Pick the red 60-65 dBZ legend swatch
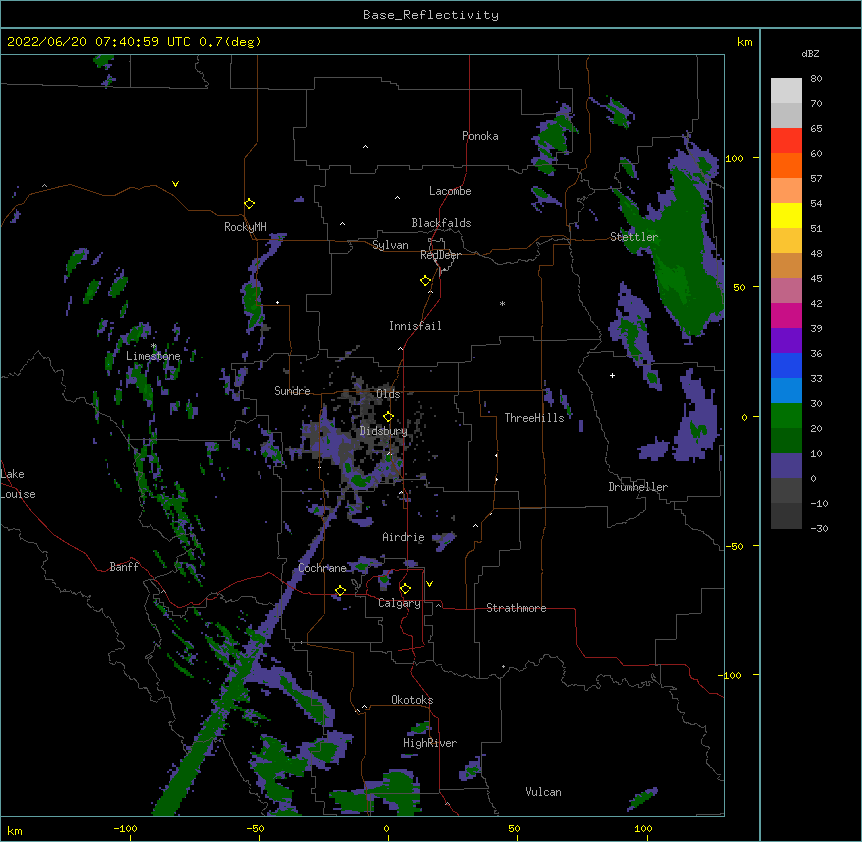This screenshot has width=862, height=842. point(786,140)
